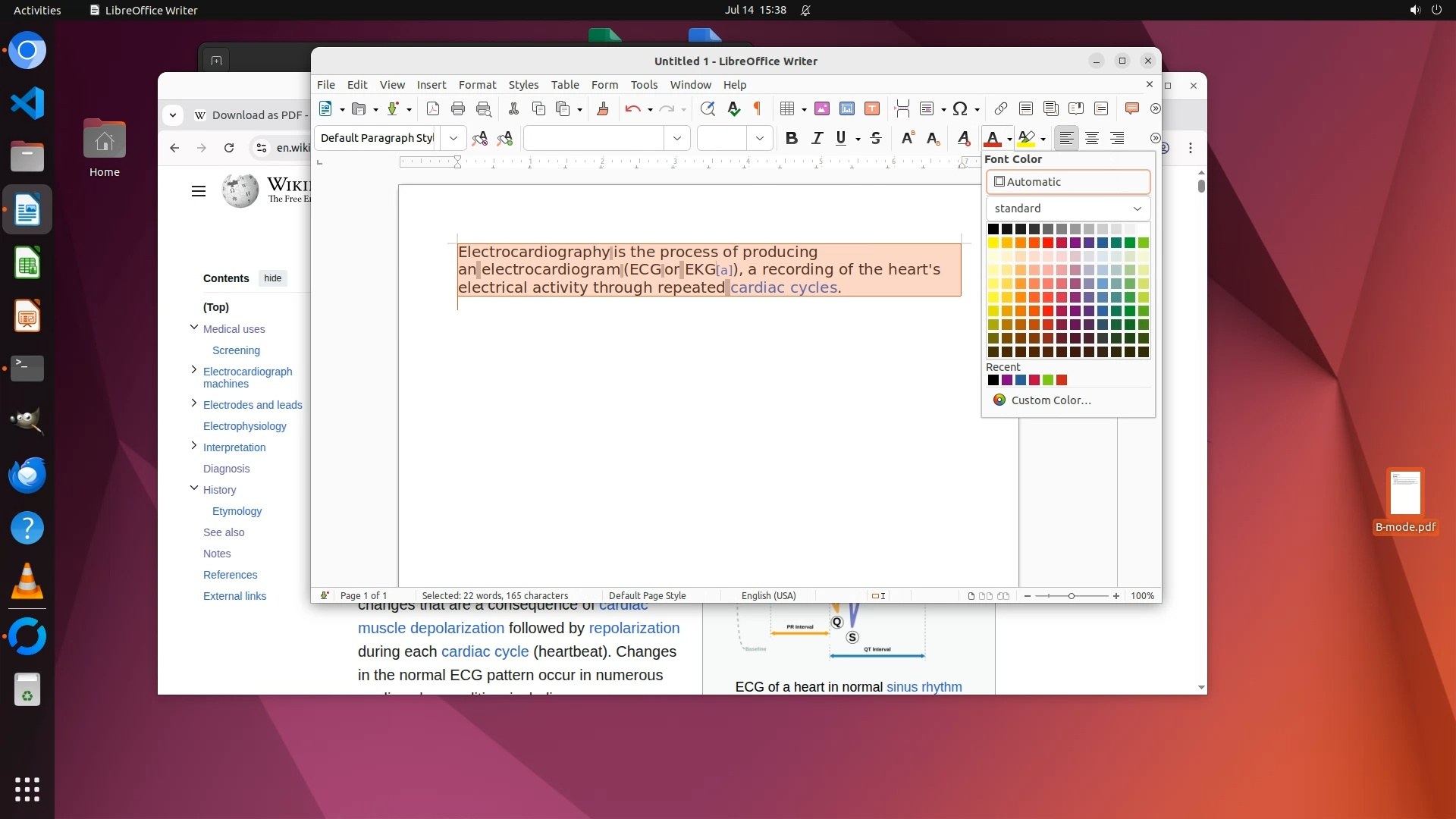Viewport: 1456px width, 819px height.
Task: Click the font name input field
Action: pyautogui.click(x=594, y=138)
